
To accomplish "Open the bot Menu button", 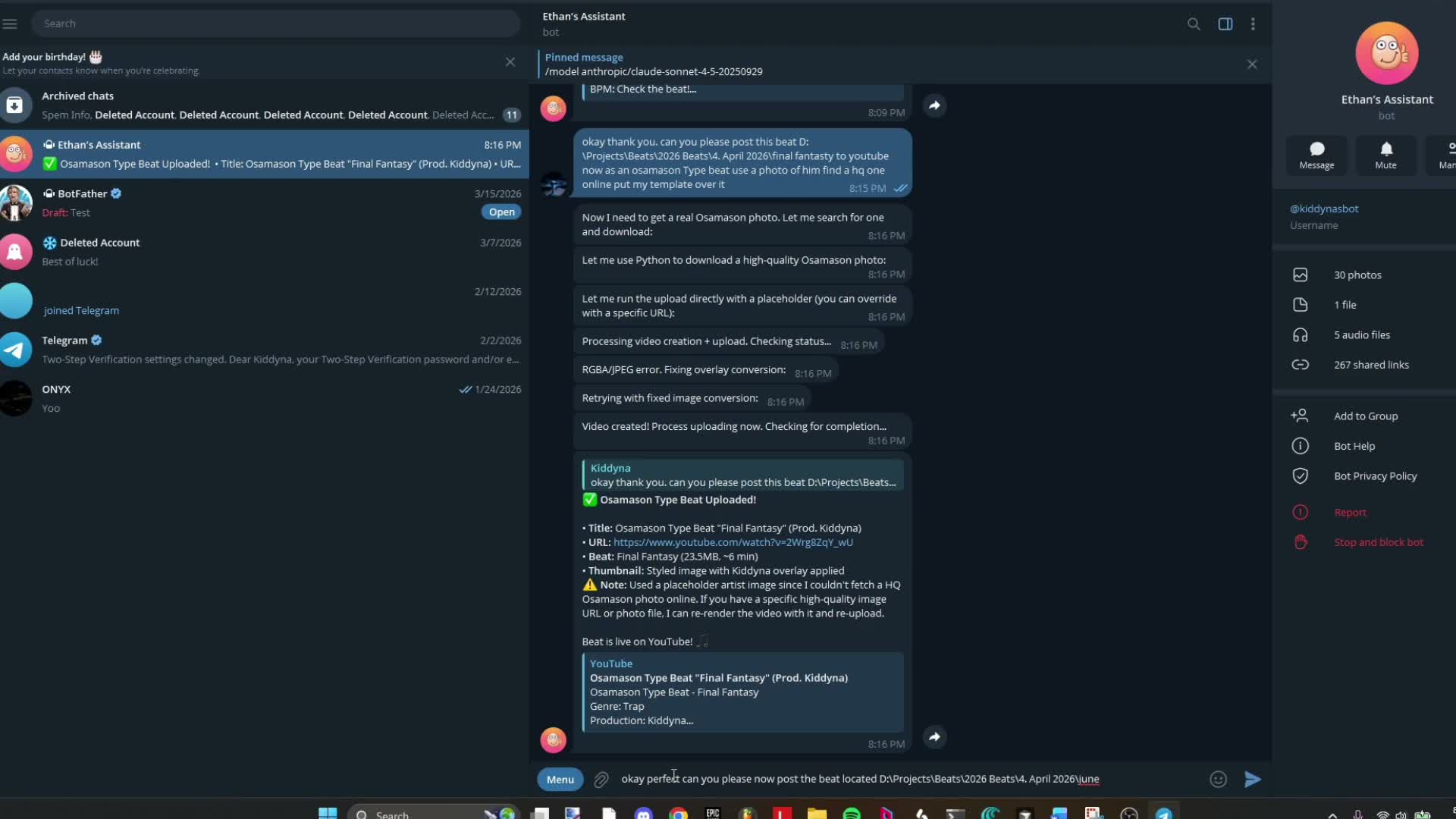I will point(560,779).
